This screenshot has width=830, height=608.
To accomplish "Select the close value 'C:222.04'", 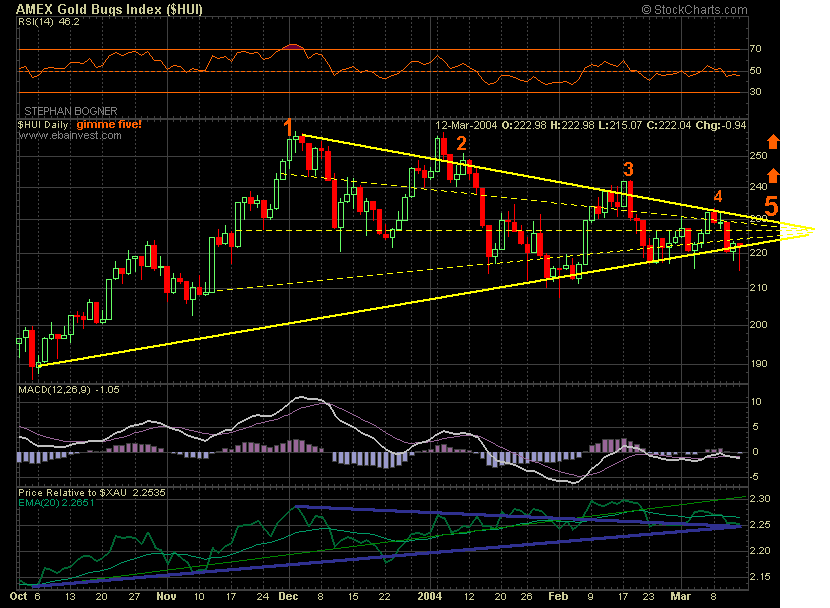I will pyautogui.click(x=669, y=125).
